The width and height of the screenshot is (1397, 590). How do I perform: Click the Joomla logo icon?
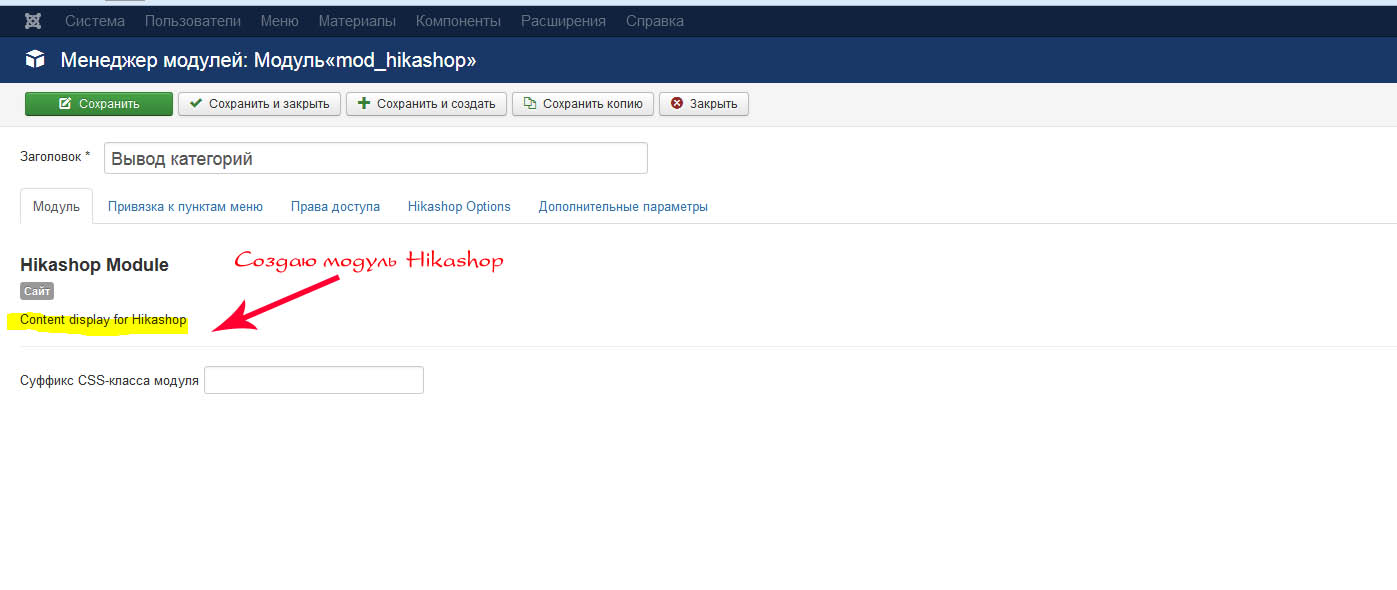click(33, 21)
